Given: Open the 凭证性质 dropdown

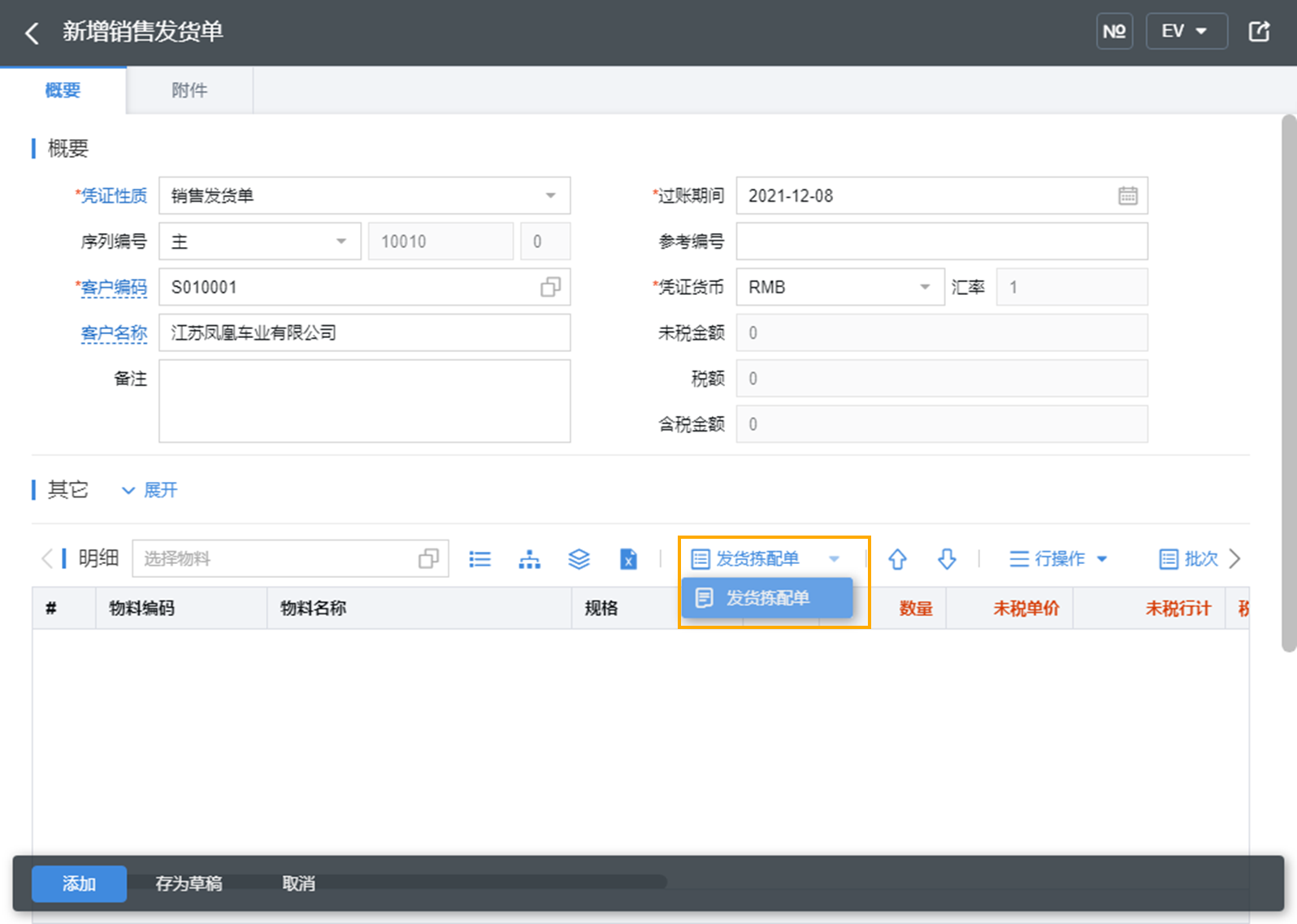Looking at the screenshot, I should click(x=364, y=196).
